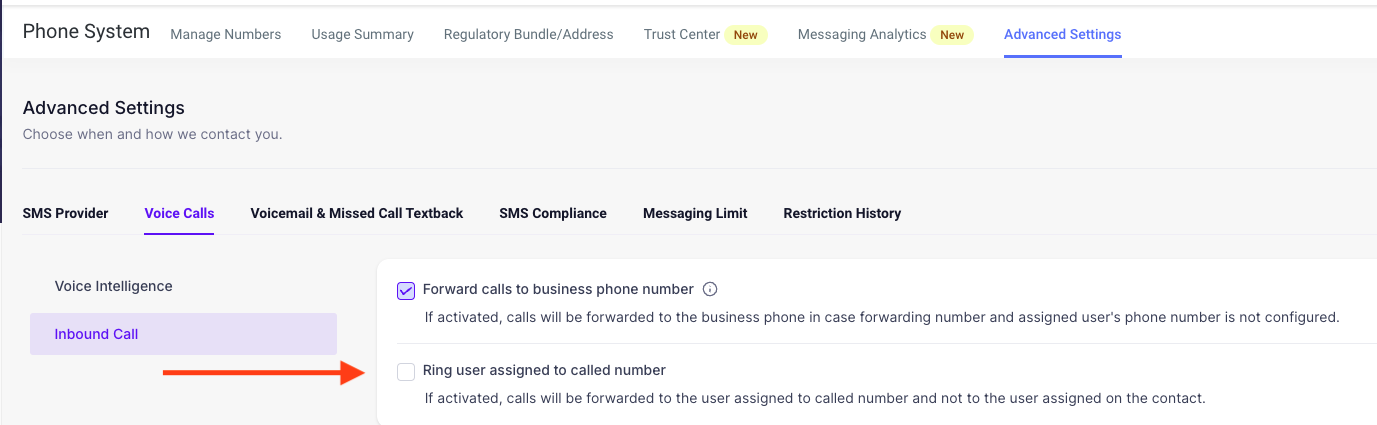Viewport: 1377px width, 425px height.
Task: Click the Phone System heading
Action: pos(86,31)
